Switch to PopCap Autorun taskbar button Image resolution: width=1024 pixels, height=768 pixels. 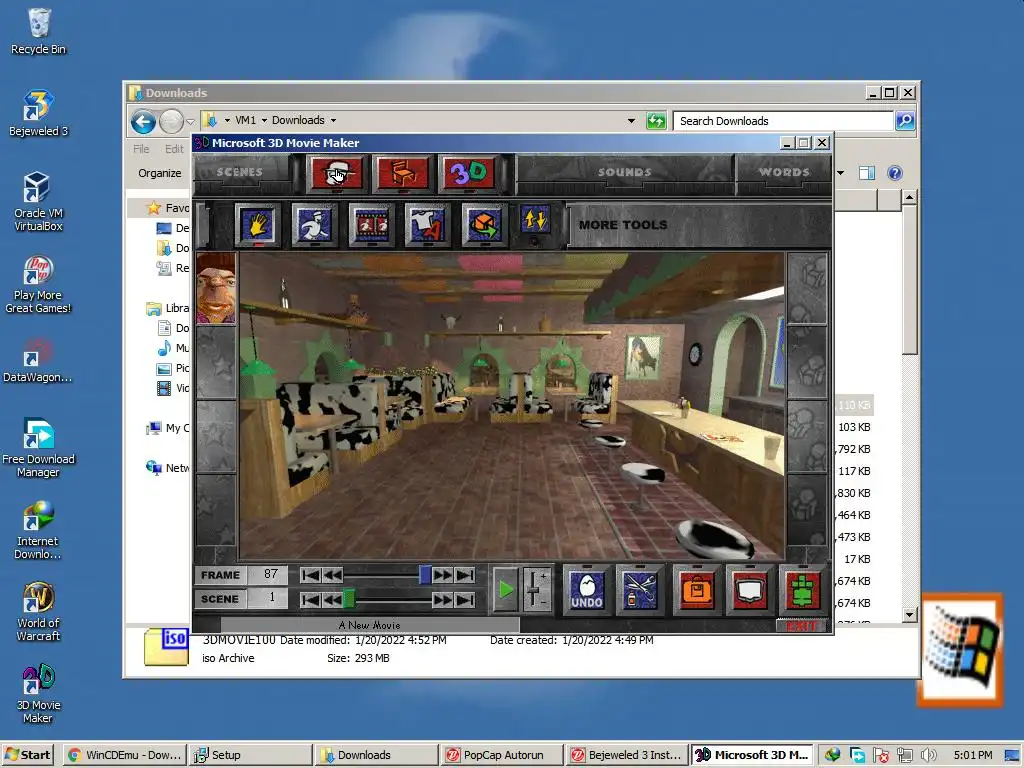pyautogui.click(x=502, y=755)
